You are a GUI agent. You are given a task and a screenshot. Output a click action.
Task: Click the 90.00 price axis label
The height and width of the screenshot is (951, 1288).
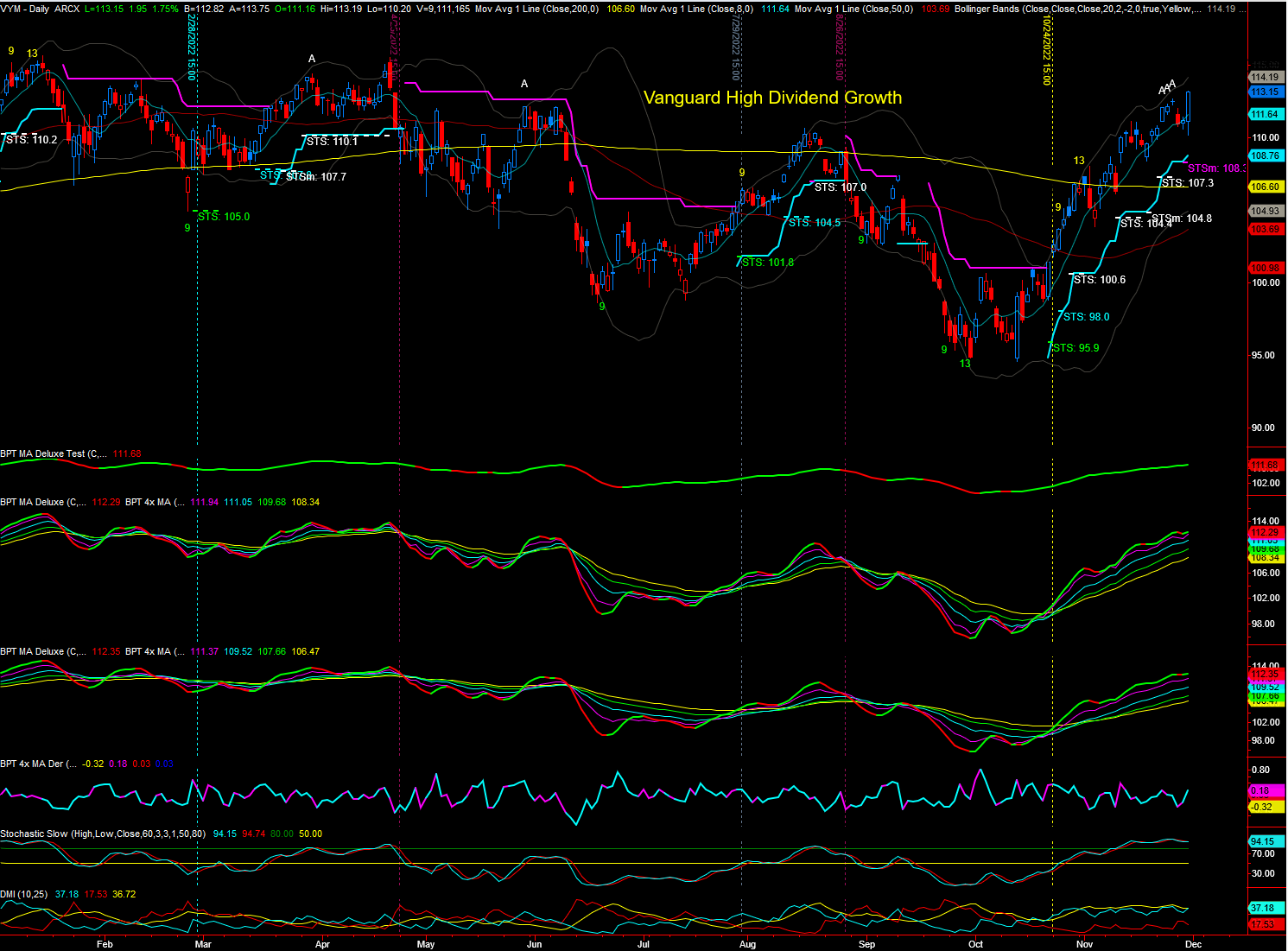click(1263, 428)
